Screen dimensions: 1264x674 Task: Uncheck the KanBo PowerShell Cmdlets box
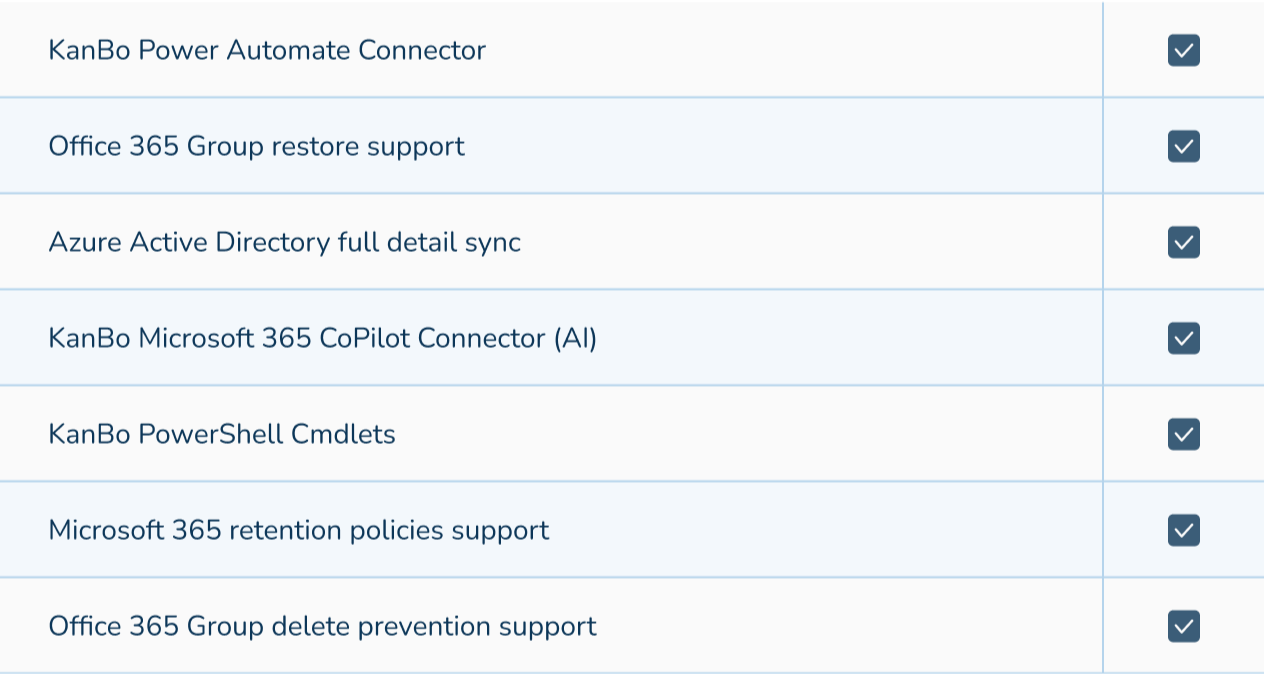(x=1183, y=434)
